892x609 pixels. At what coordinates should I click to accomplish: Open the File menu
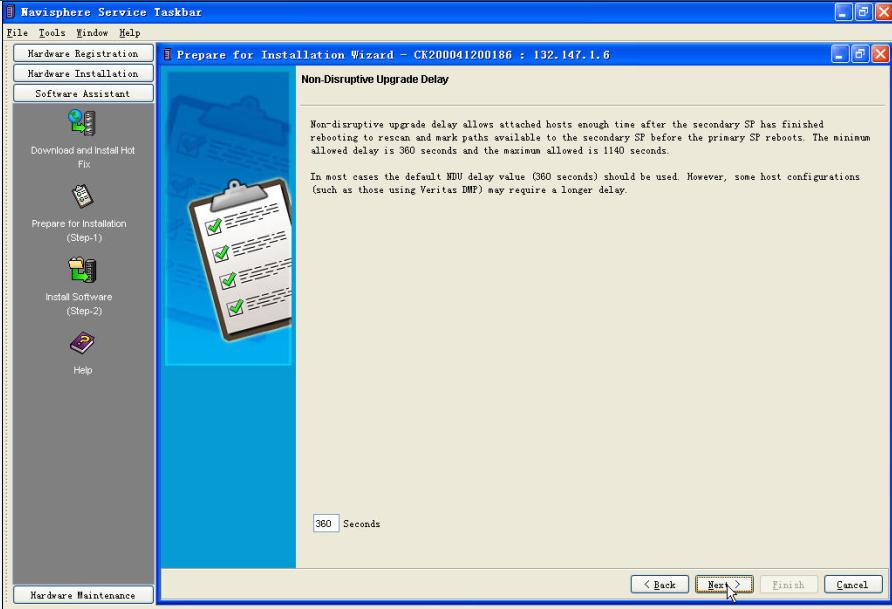(x=17, y=33)
